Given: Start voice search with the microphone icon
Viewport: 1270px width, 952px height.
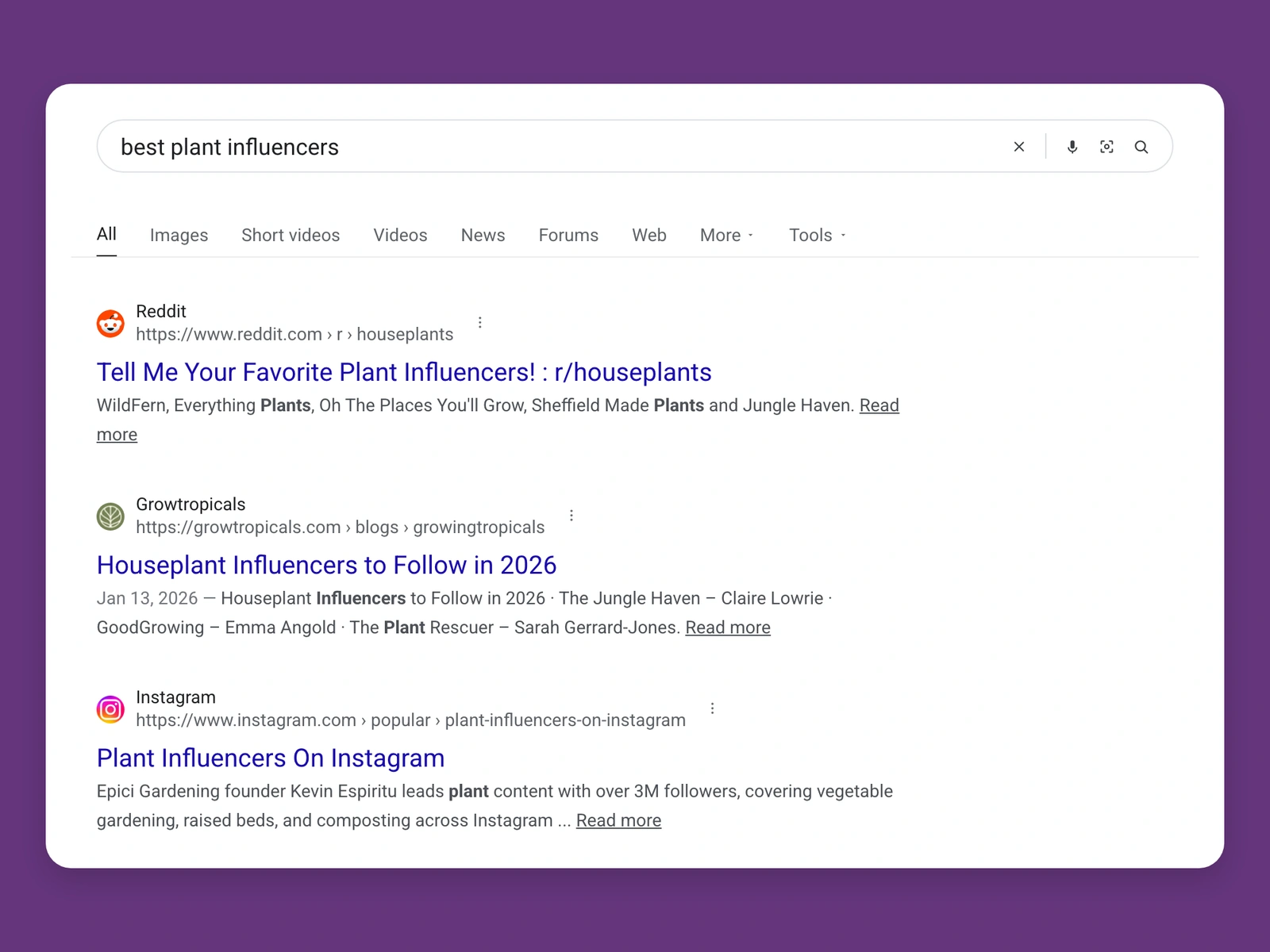Looking at the screenshot, I should tap(1072, 147).
